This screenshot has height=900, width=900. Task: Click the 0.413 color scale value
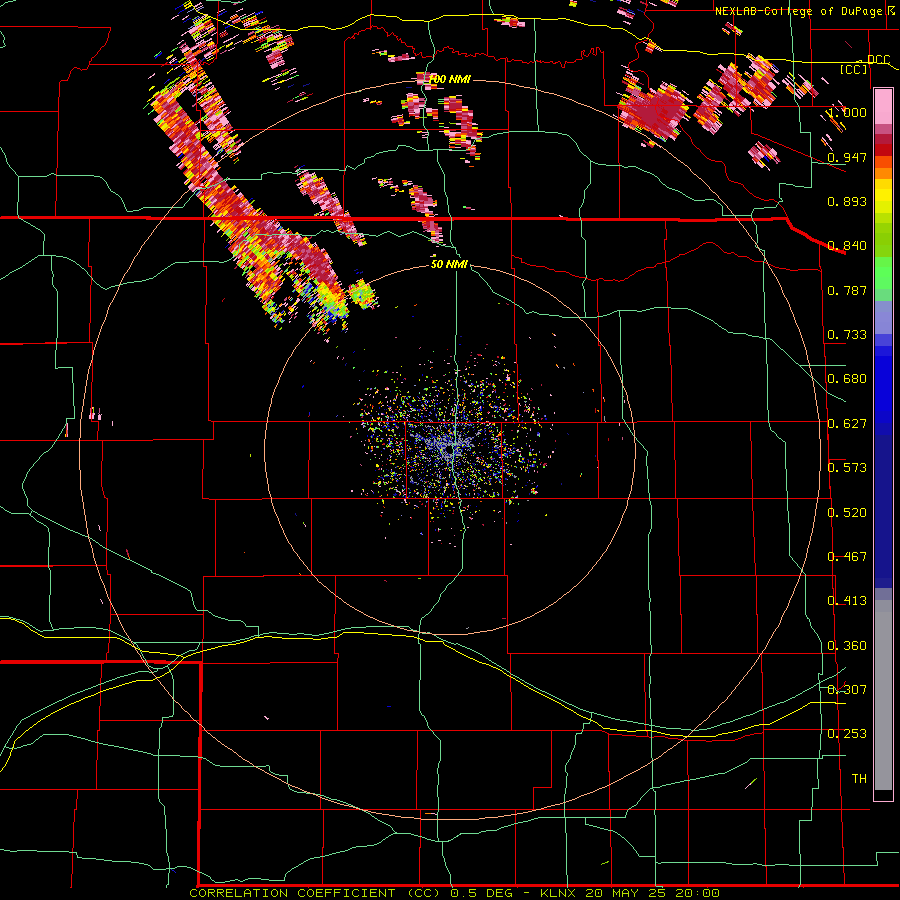[x=847, y=601]
